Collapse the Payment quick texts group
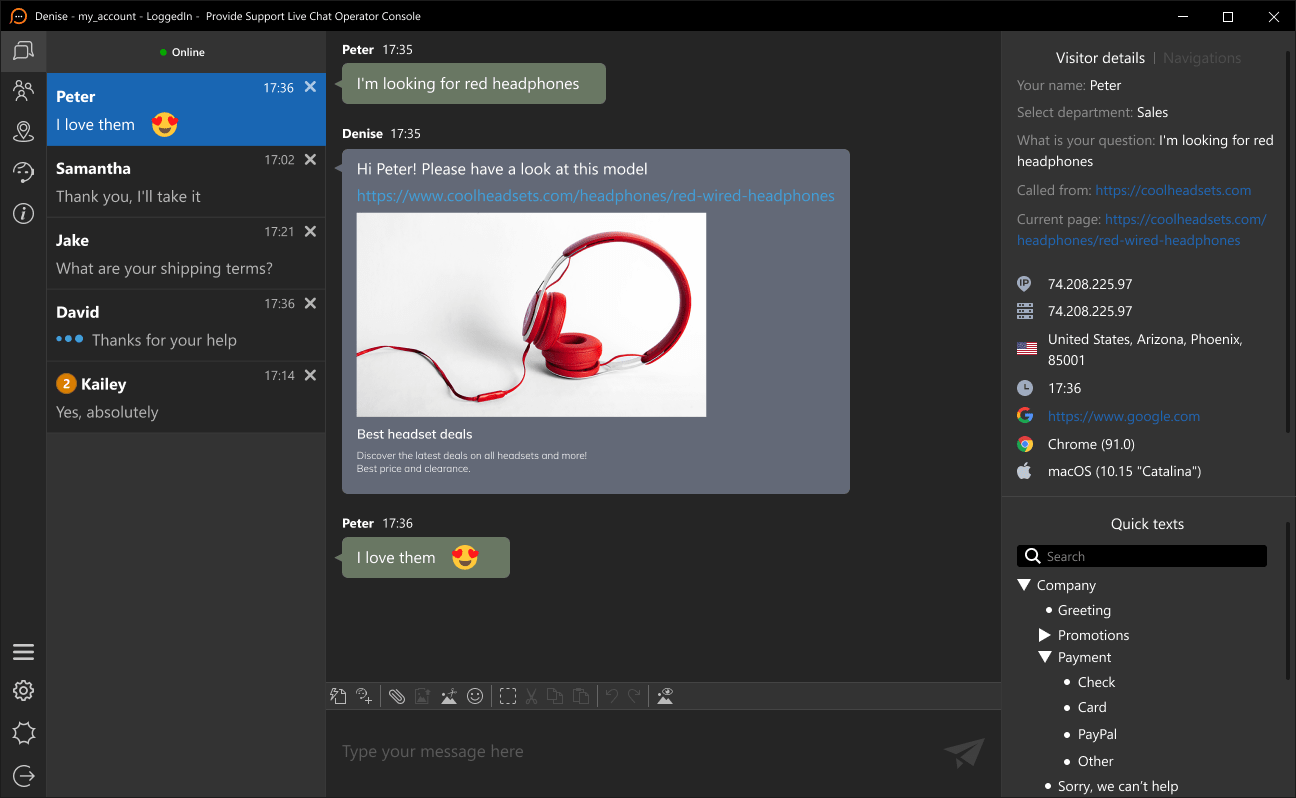1296x798 pixels. [x=1044, y=657]
